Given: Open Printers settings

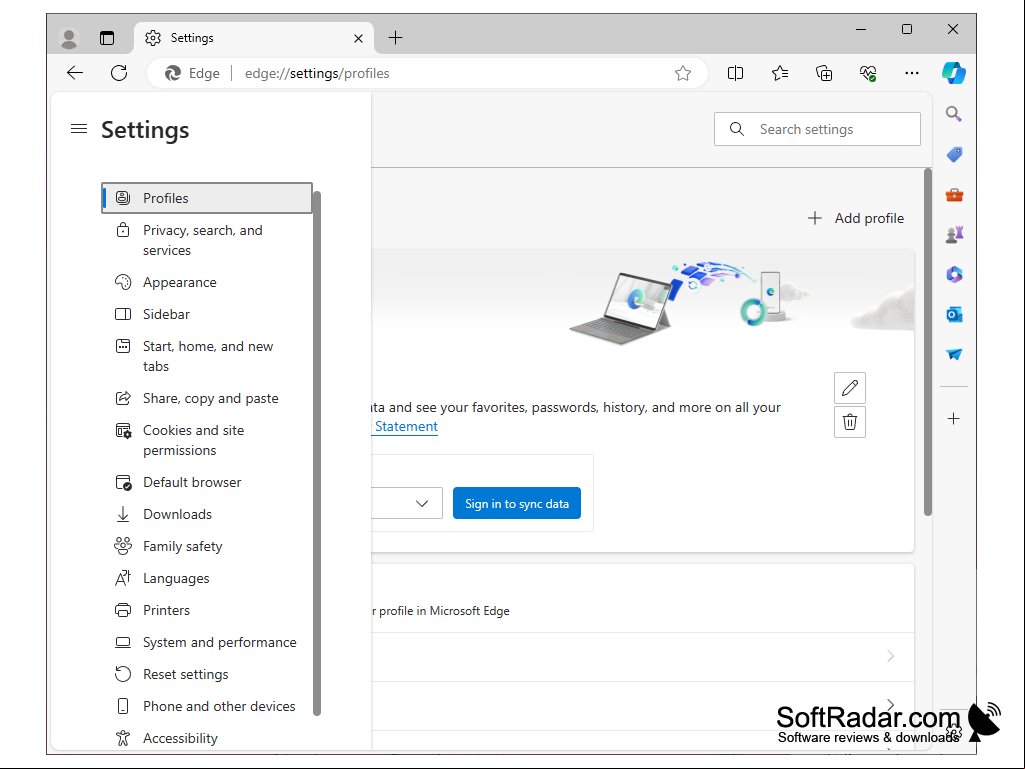Looking at the screenshot, I should pos(207,611).
